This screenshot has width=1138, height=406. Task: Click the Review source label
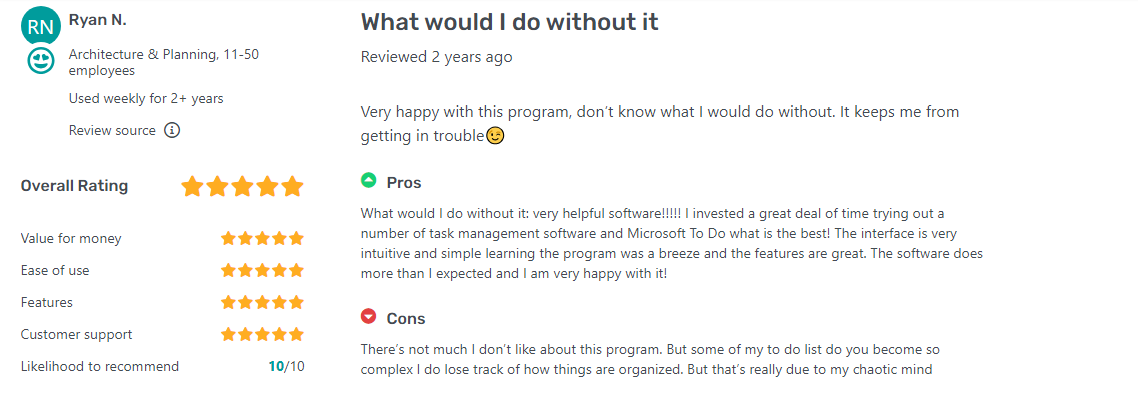click(x=112, y=130)
